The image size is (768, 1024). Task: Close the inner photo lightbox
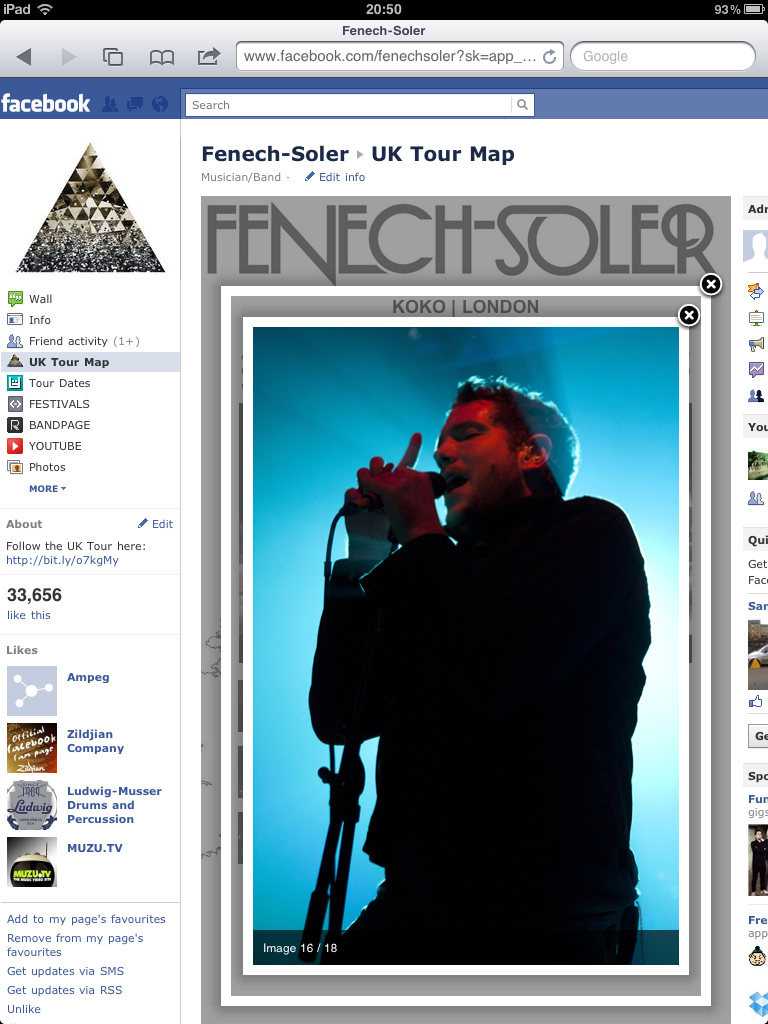pos(688,315)
